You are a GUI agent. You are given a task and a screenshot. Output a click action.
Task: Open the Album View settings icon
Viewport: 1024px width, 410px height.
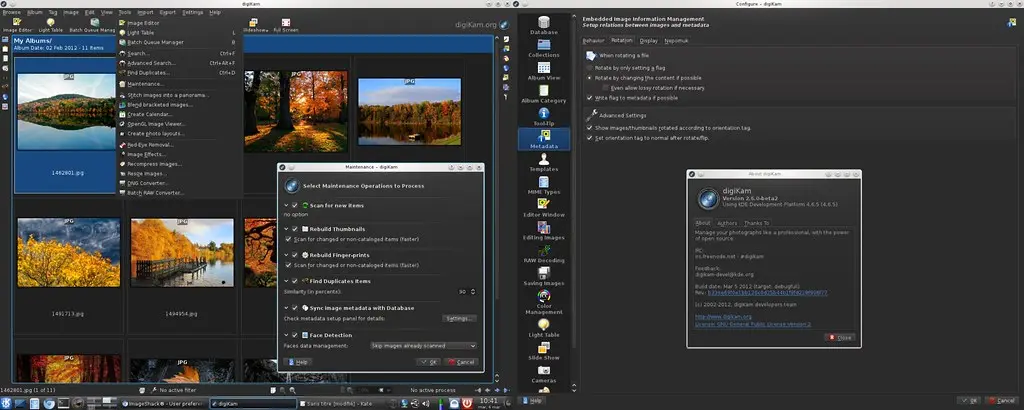[x=544, y=68]
